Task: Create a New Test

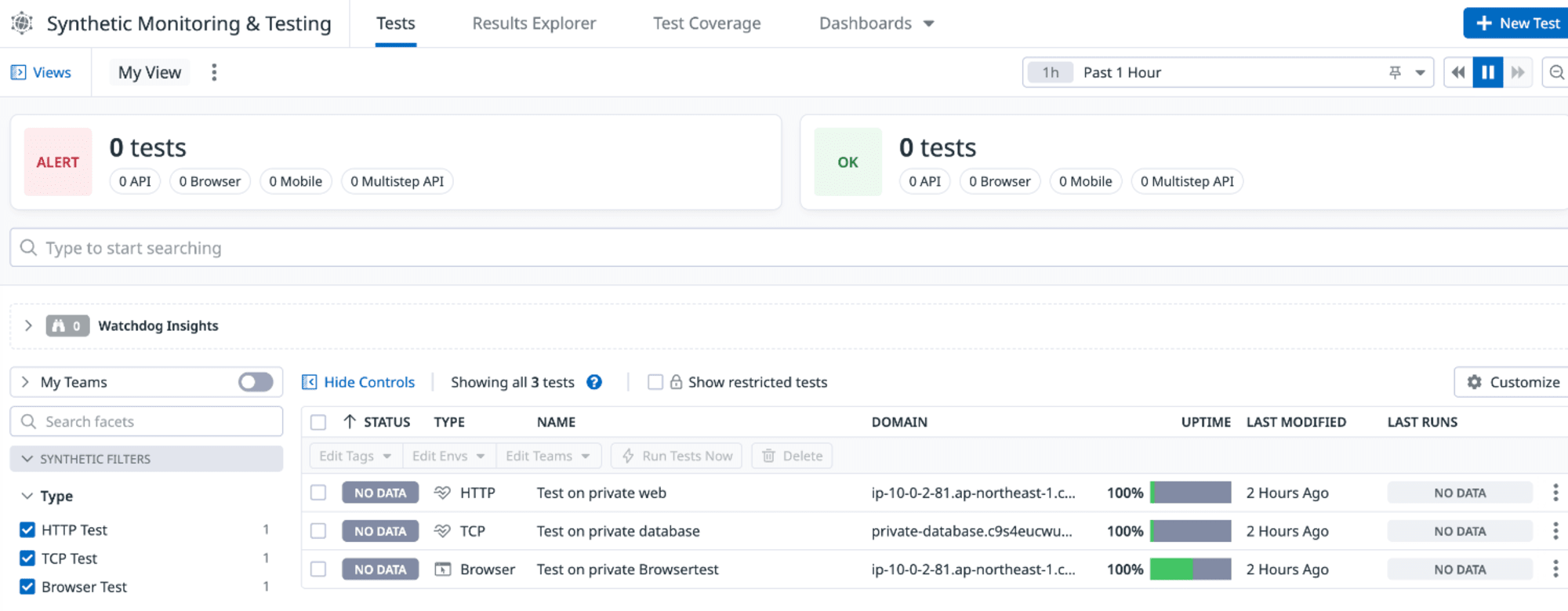Action: pyautogui.click(x=1516, y=24)
